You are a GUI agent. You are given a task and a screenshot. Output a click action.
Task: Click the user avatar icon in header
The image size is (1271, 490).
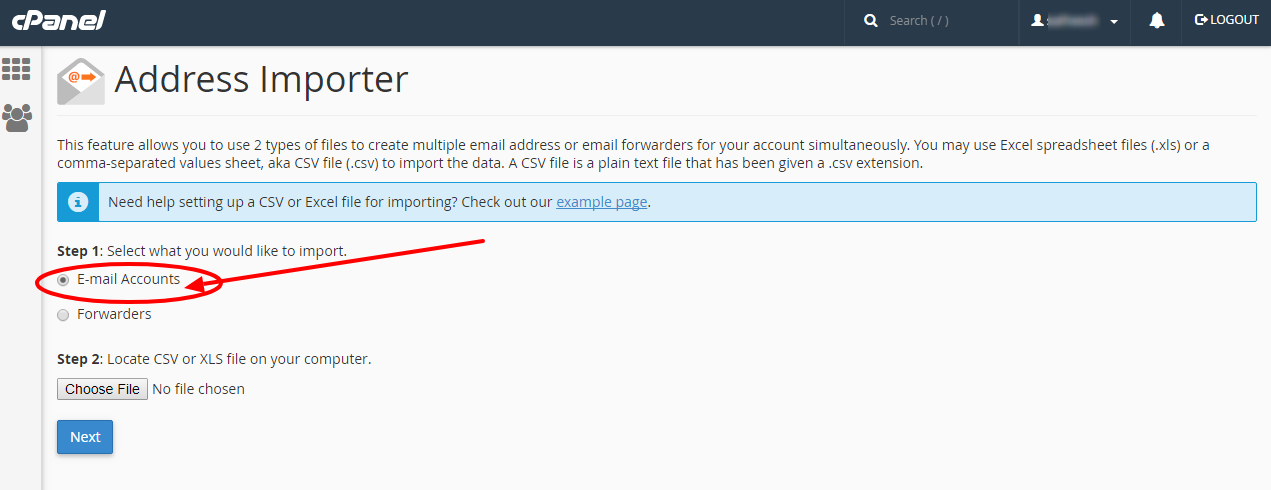coord(1037,20)
